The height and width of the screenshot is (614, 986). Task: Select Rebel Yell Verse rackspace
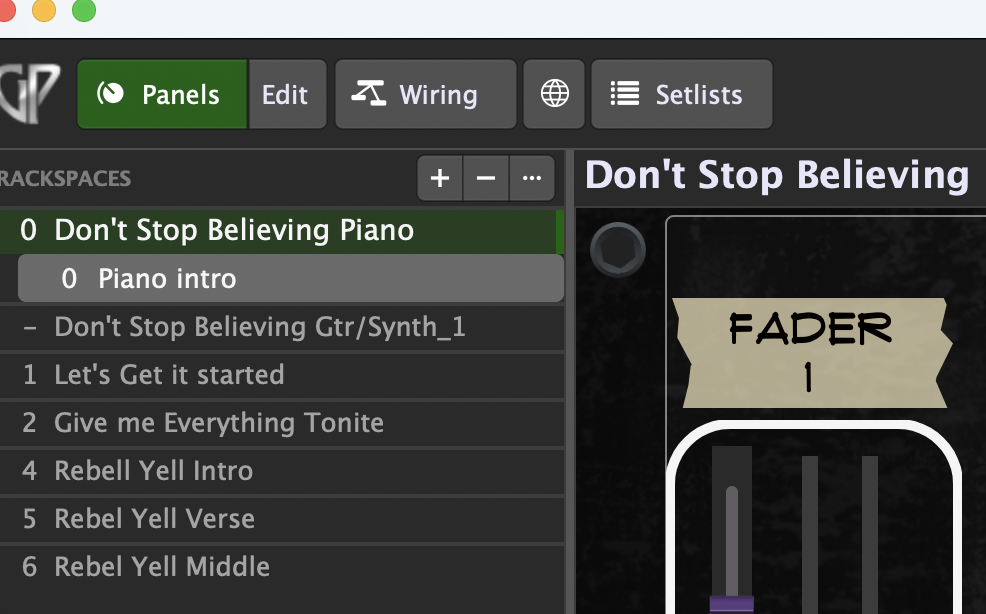click(x=155, y=519)
